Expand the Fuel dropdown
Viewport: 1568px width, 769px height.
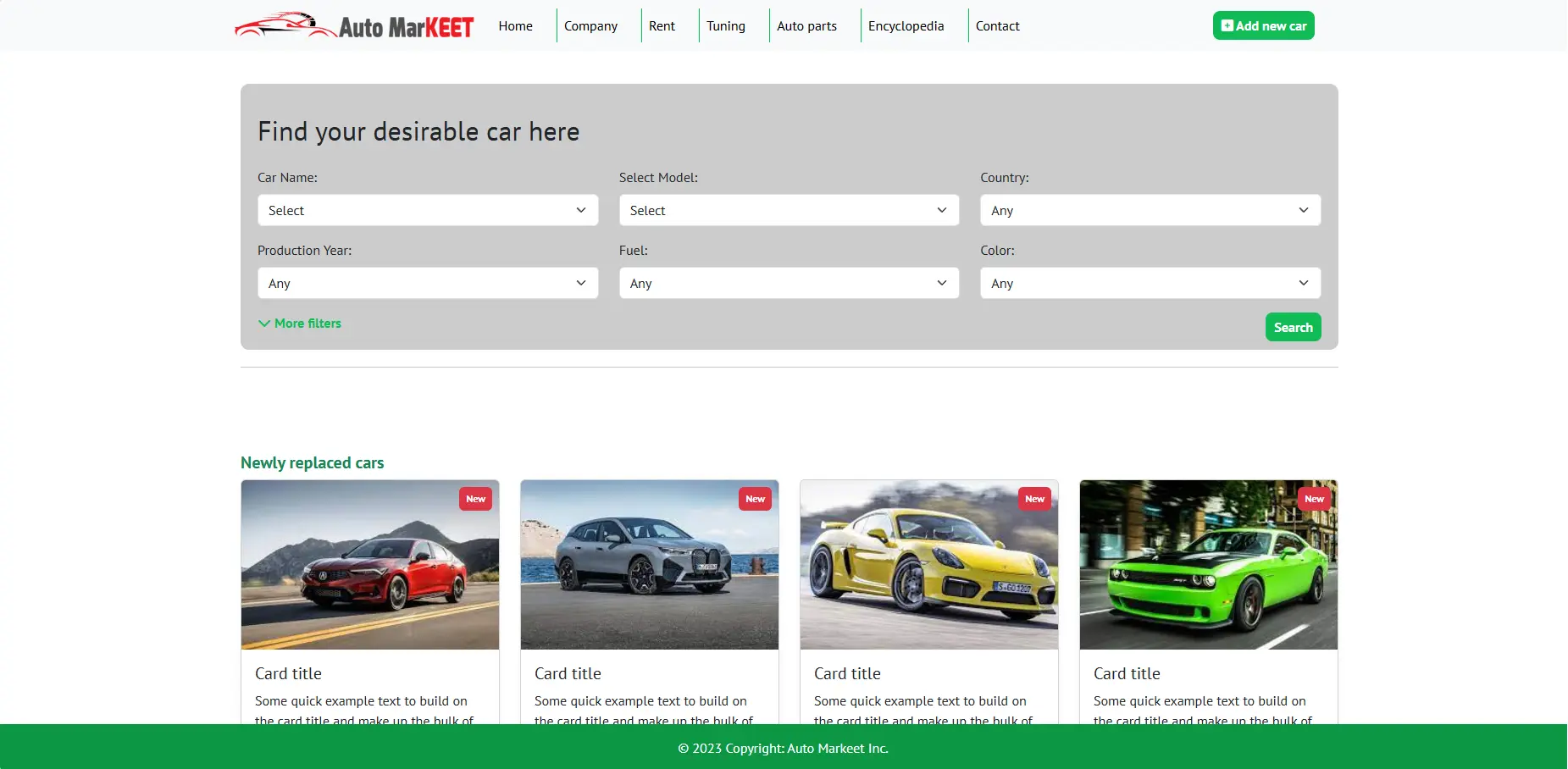click(789, 283)
